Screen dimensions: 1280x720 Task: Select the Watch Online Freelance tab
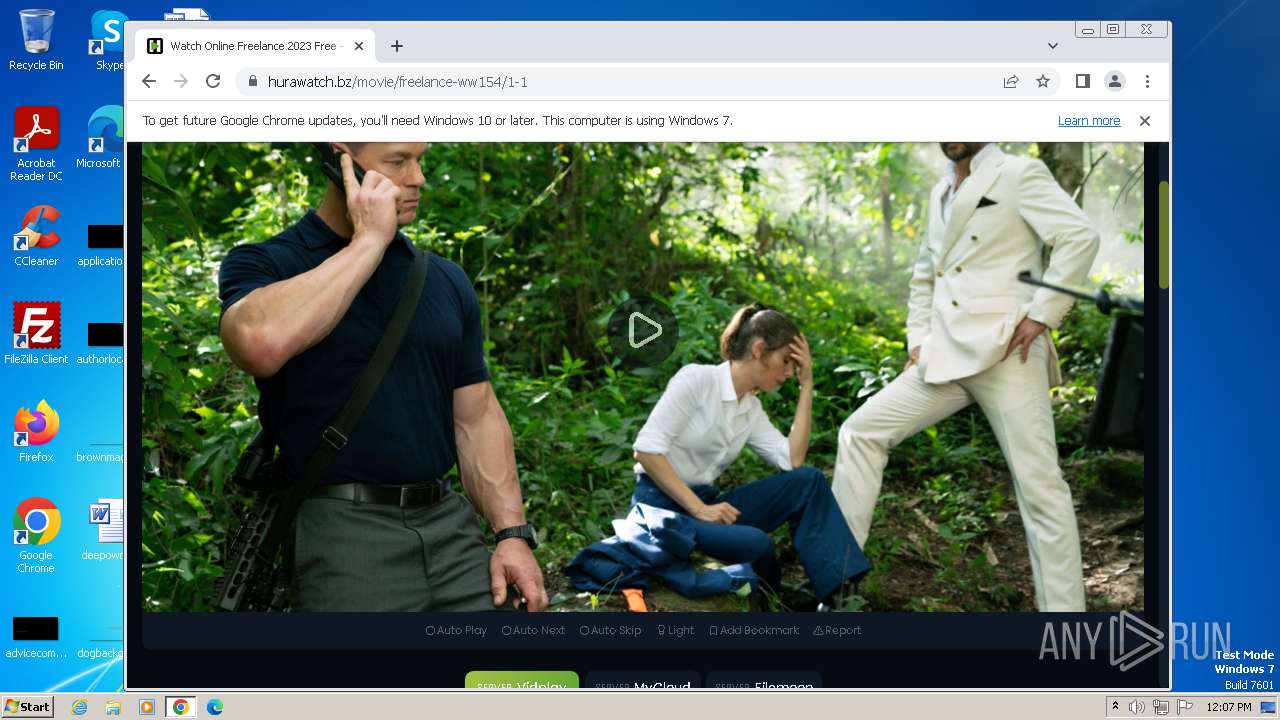[x=255, y=46]
